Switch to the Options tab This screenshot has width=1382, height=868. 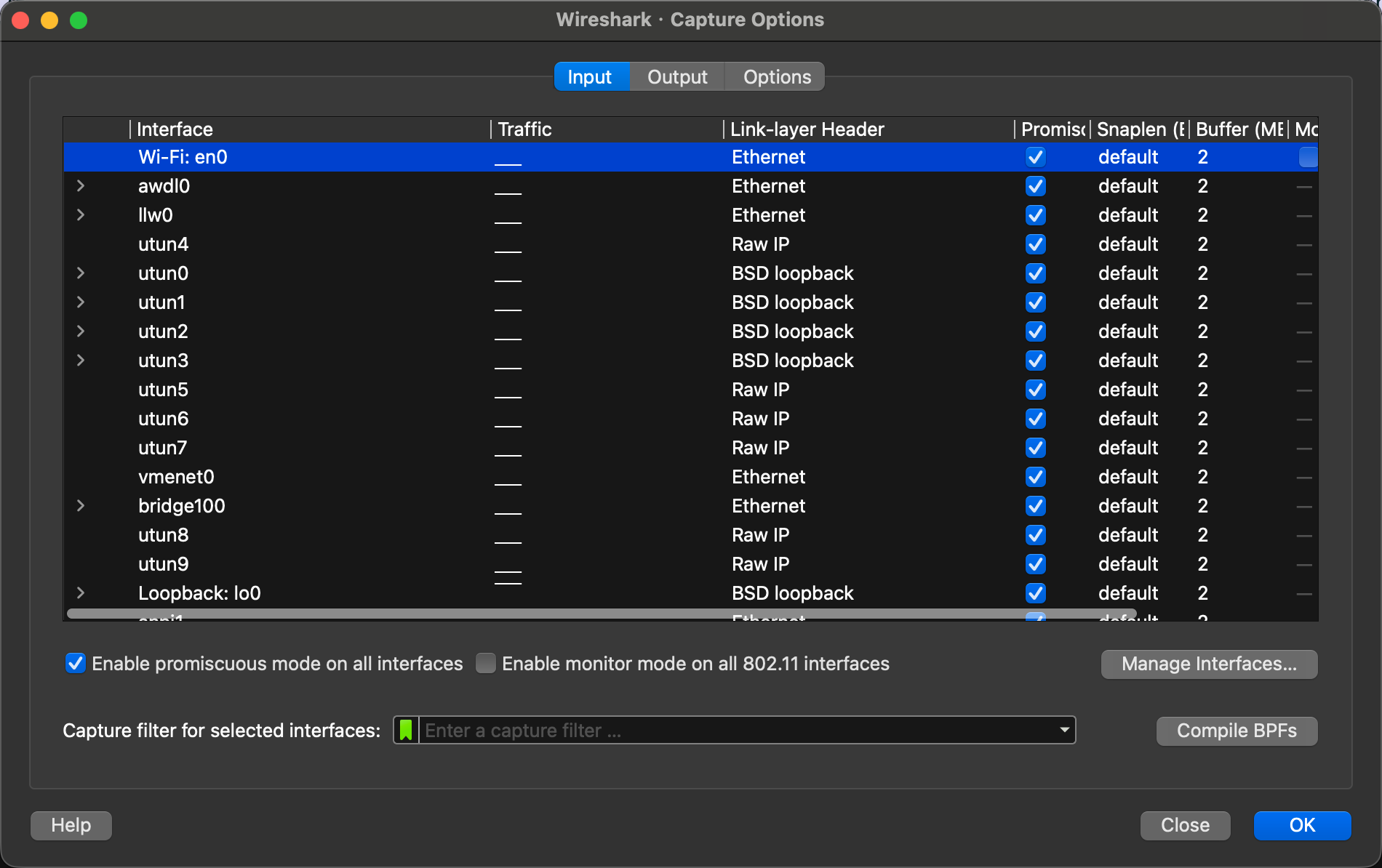[776, 77]
